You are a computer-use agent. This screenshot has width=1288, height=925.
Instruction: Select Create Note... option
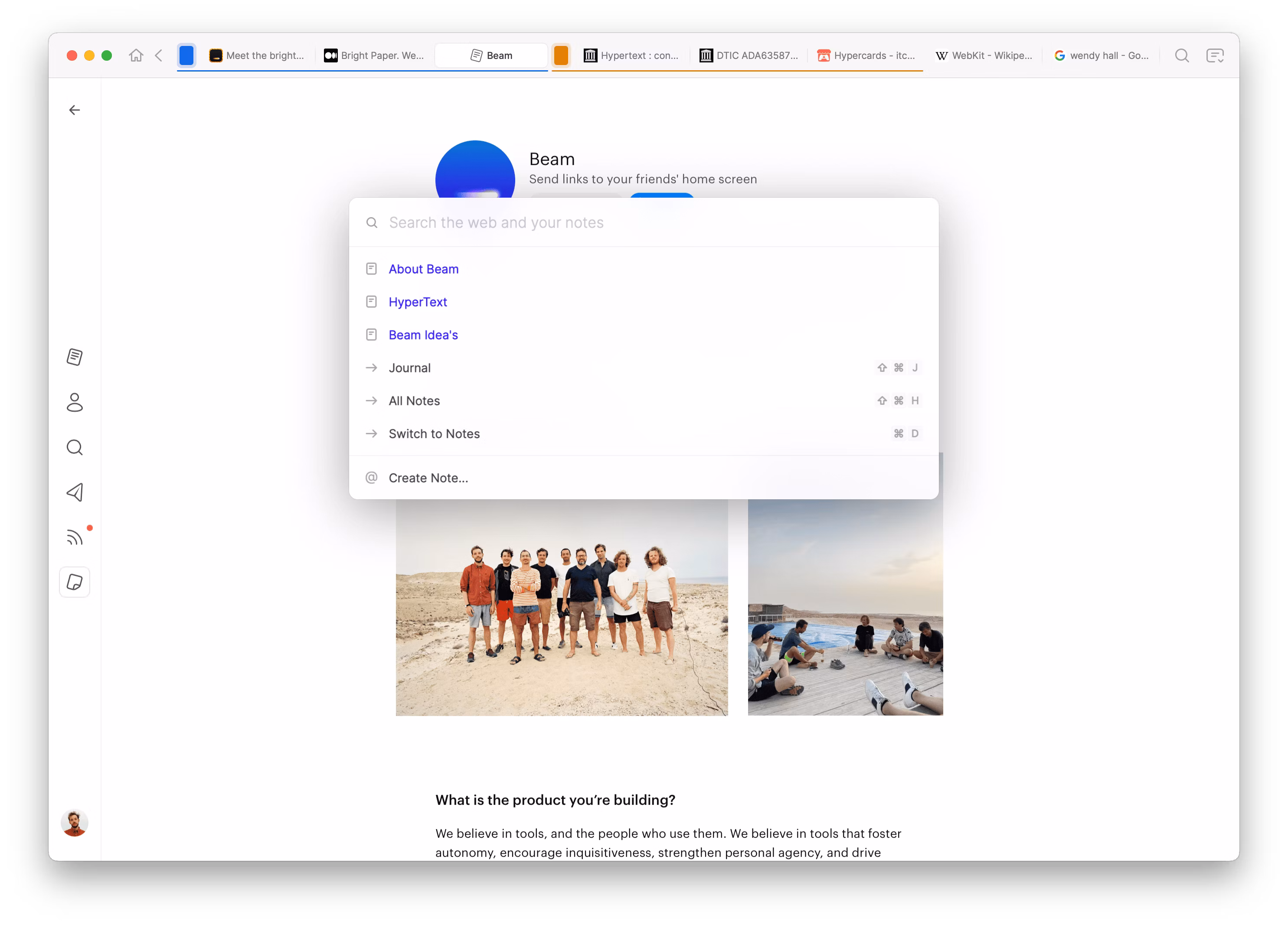click(x=428, y=478)
